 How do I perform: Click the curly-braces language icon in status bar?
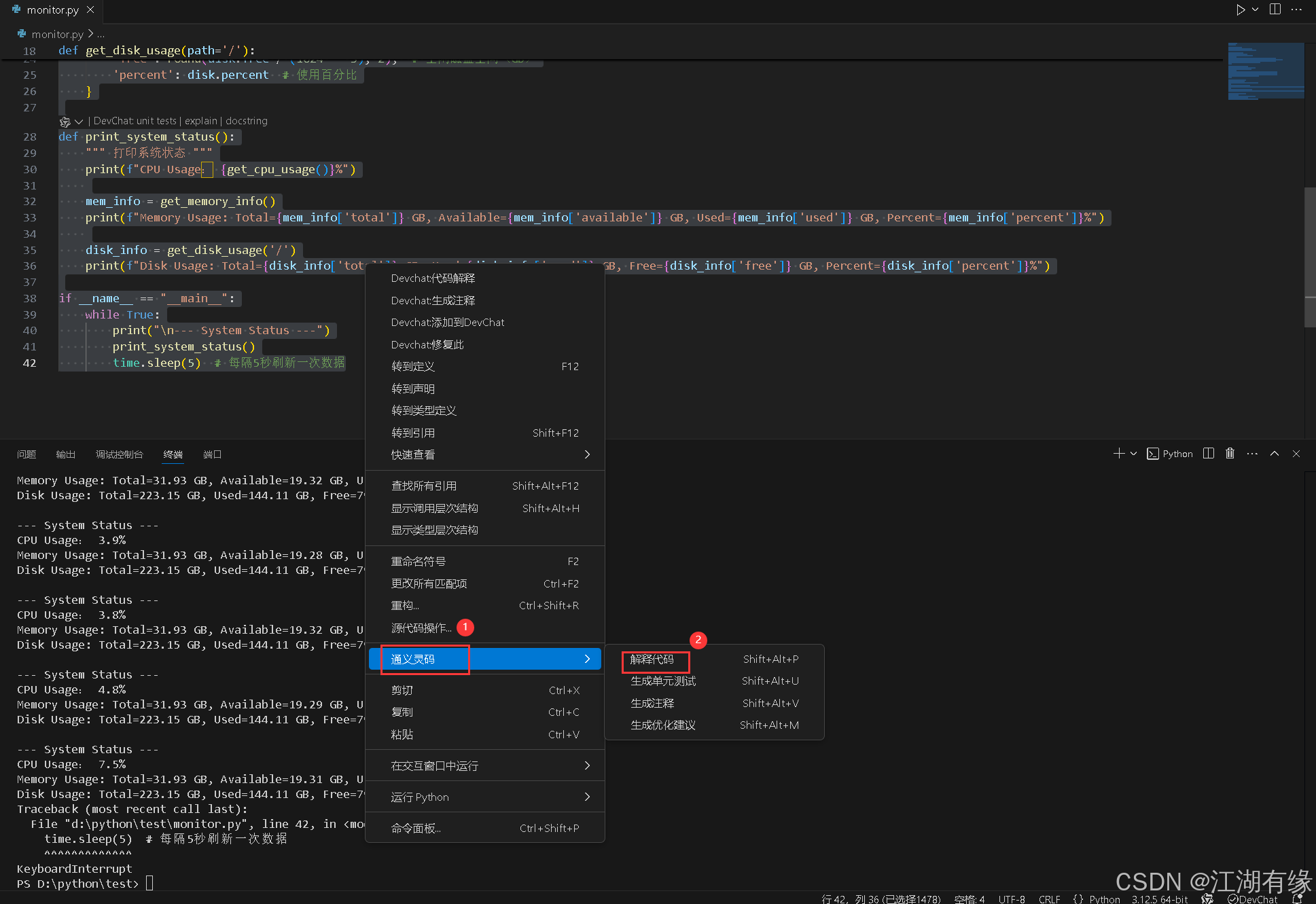(1078, 899)
